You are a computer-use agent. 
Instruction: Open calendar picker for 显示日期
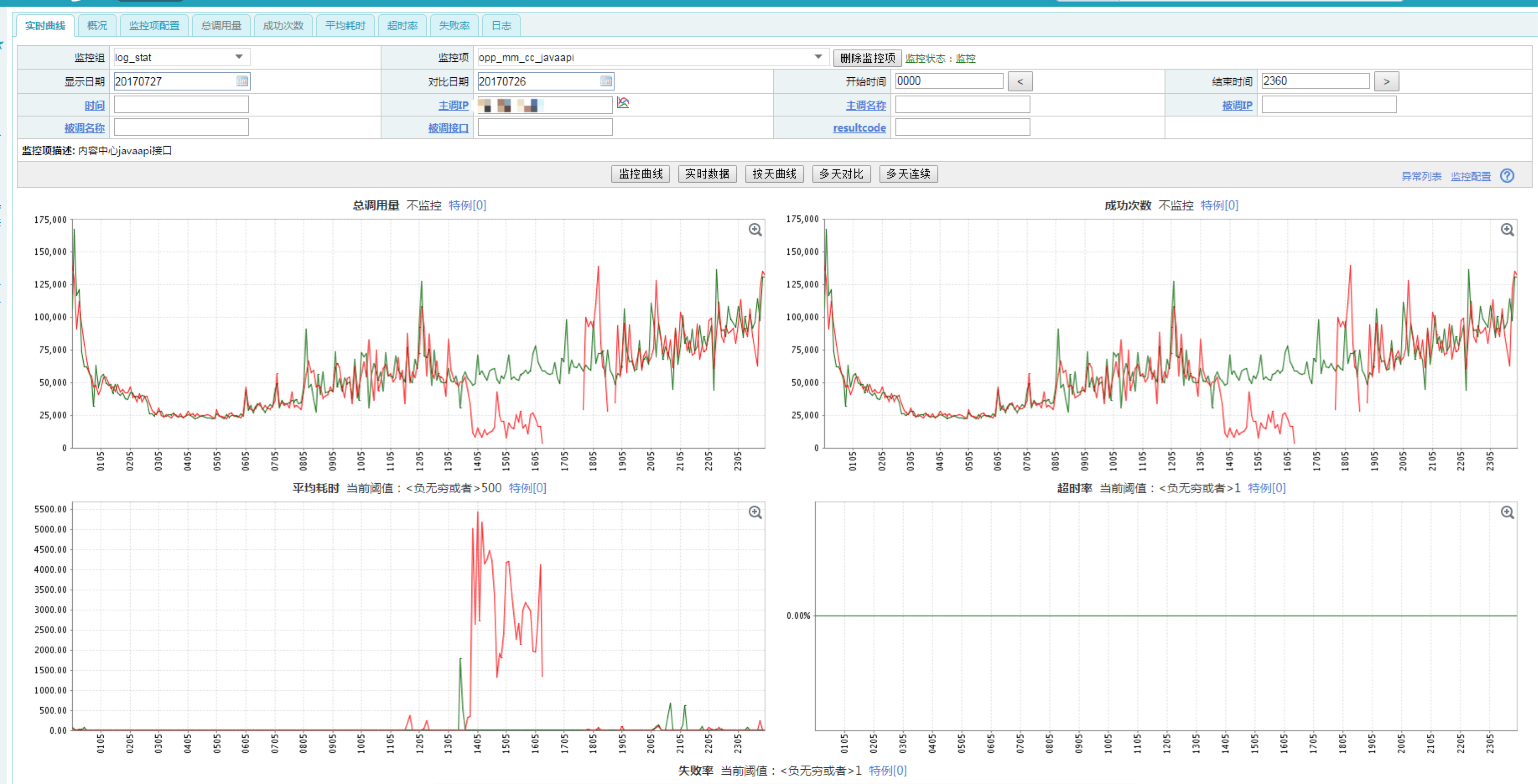coord(242,81)
